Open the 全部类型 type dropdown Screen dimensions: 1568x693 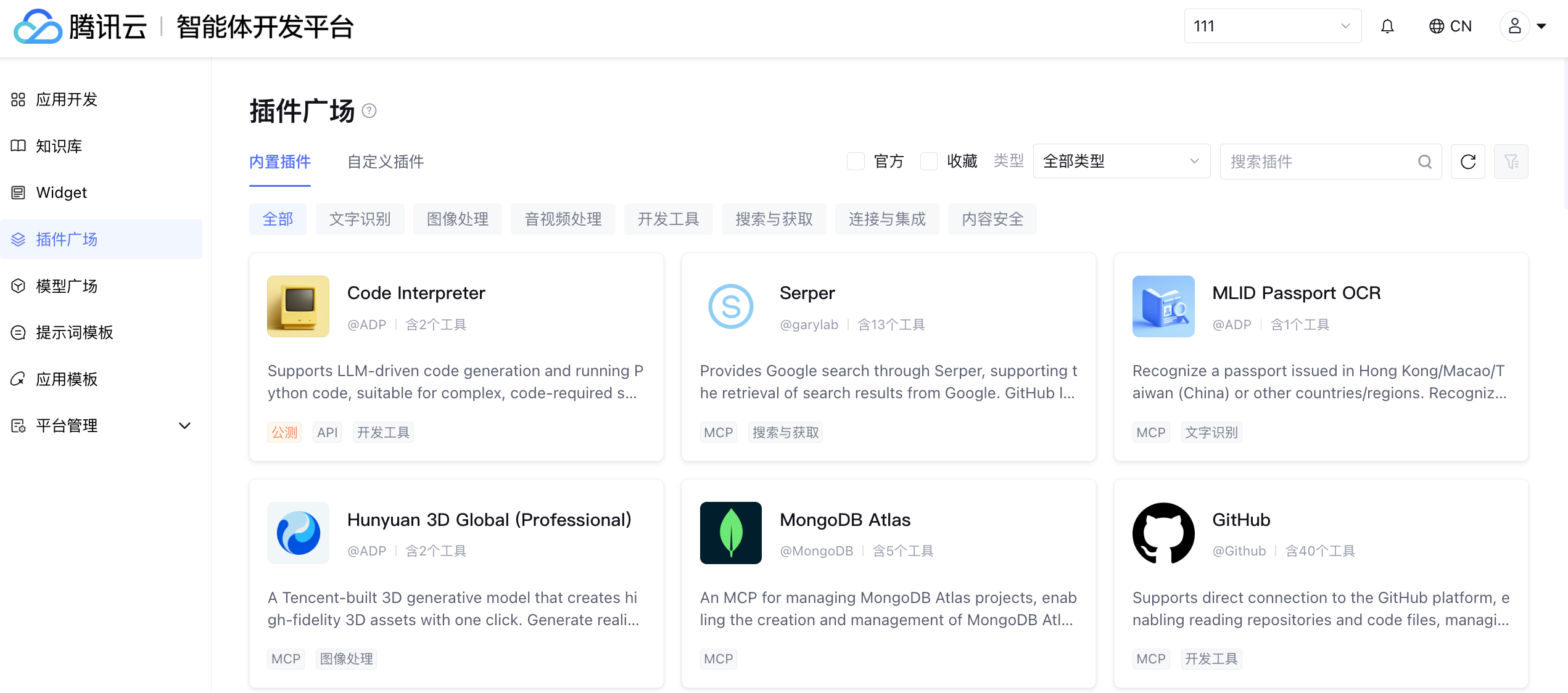pos(1121,162)
